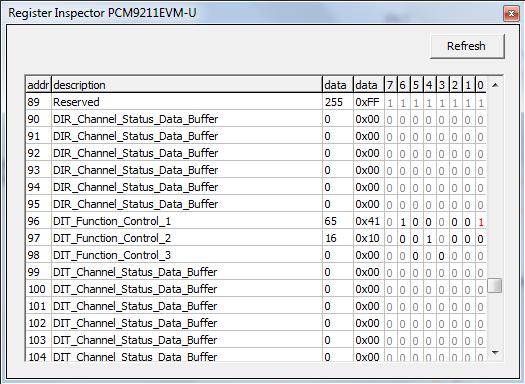
Task: Toggle bit 5 of register 98
Action: (x=416, y=256)
